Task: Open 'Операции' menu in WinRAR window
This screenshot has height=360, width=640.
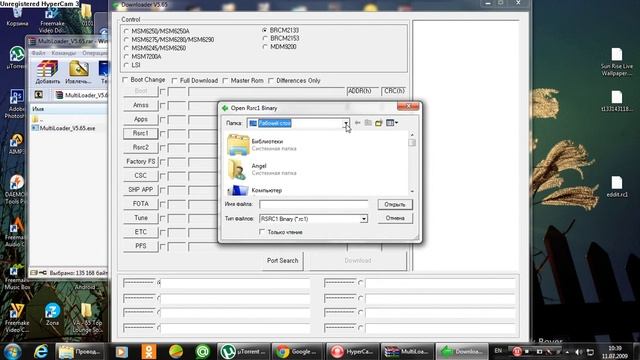Action: (x=95, y=53)
